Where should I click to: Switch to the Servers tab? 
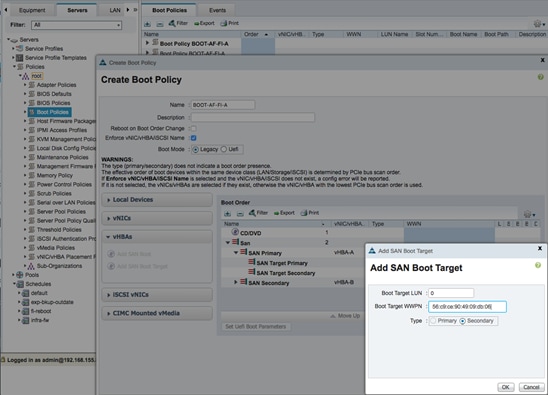77,10
